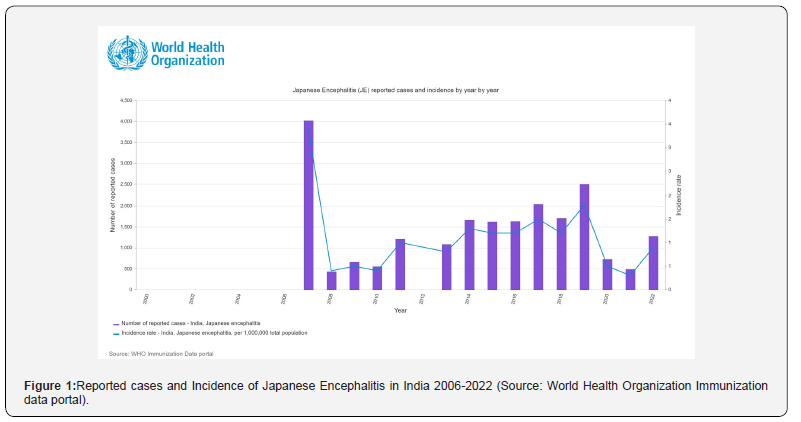Click the Source: WHO Immunization Data portal text

pos(161,354)
